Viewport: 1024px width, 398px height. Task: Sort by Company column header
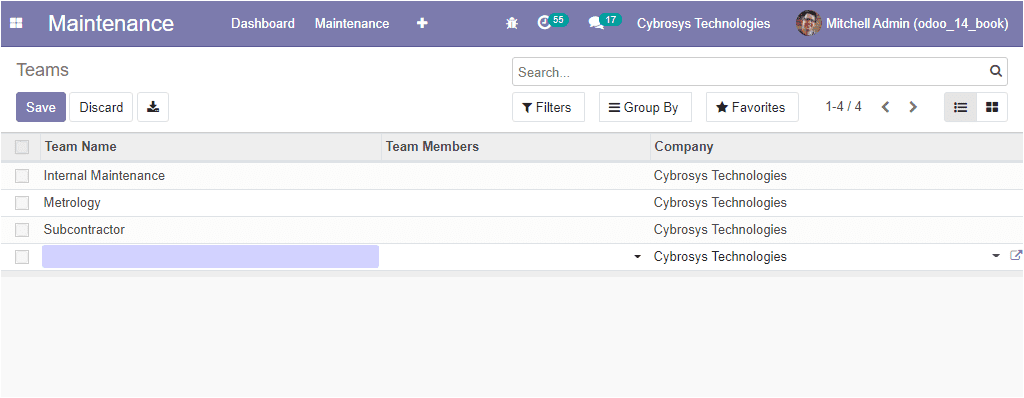[837, 146]
